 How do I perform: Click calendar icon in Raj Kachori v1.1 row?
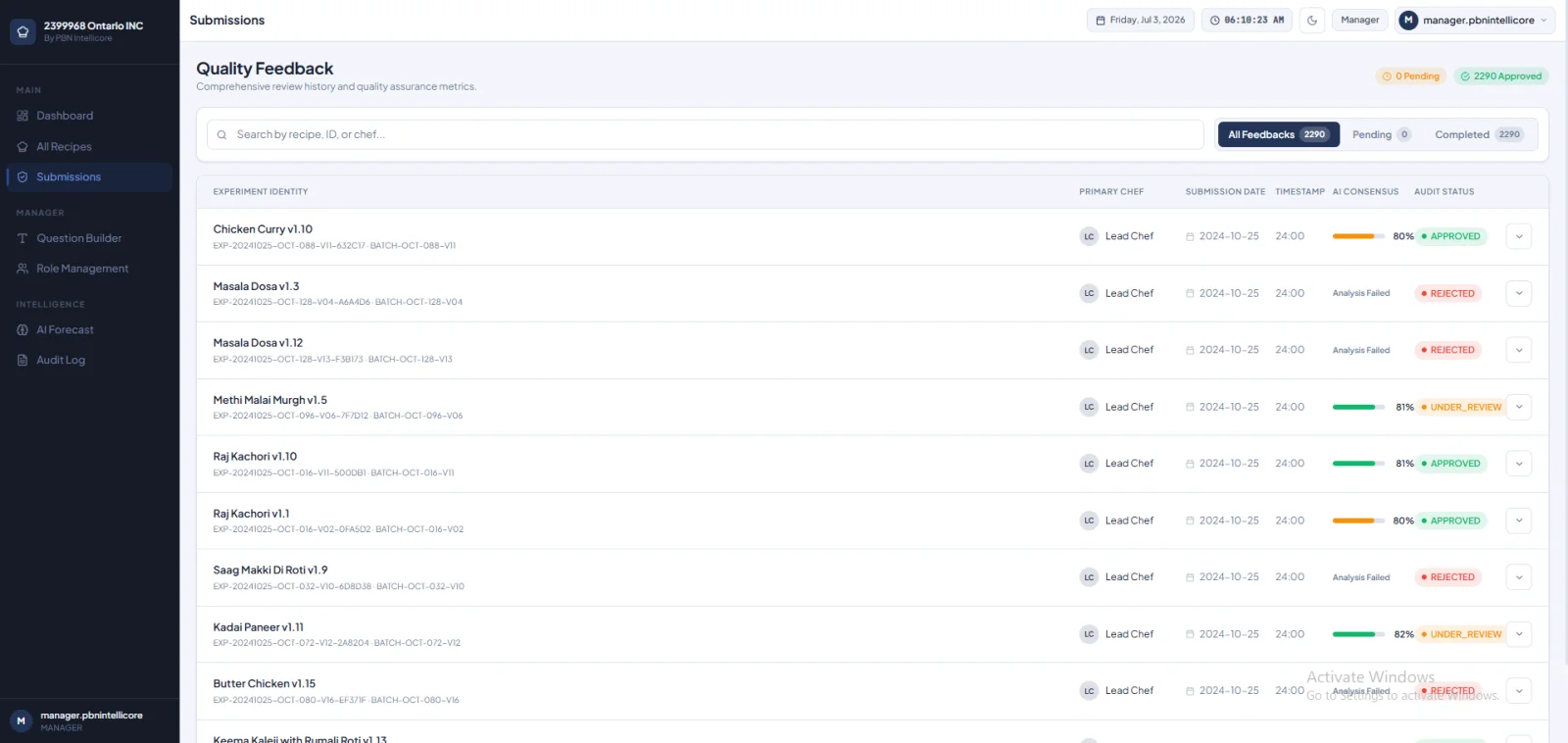tap(1190, 521)
